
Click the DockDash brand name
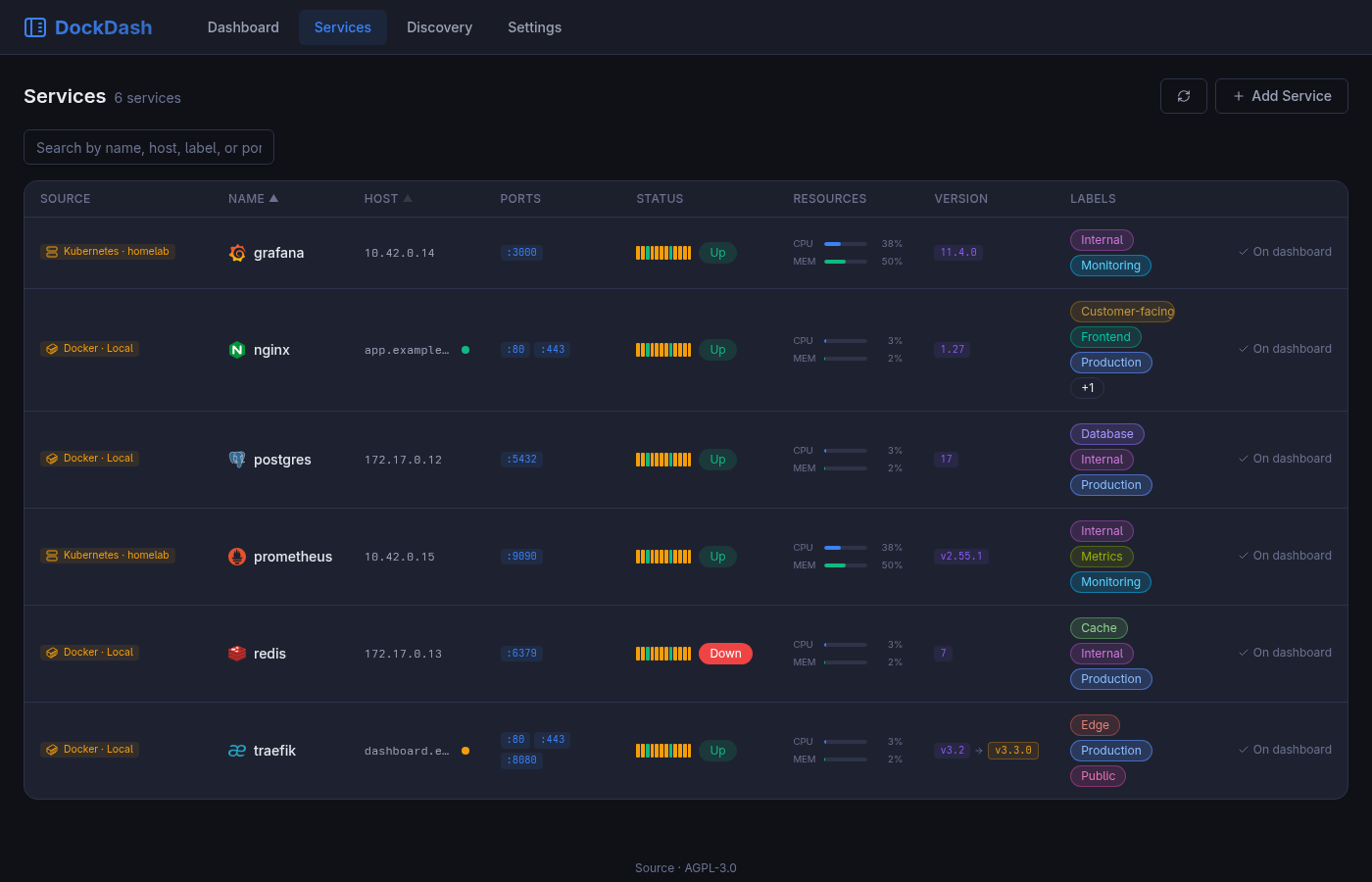tap(104, 27)
